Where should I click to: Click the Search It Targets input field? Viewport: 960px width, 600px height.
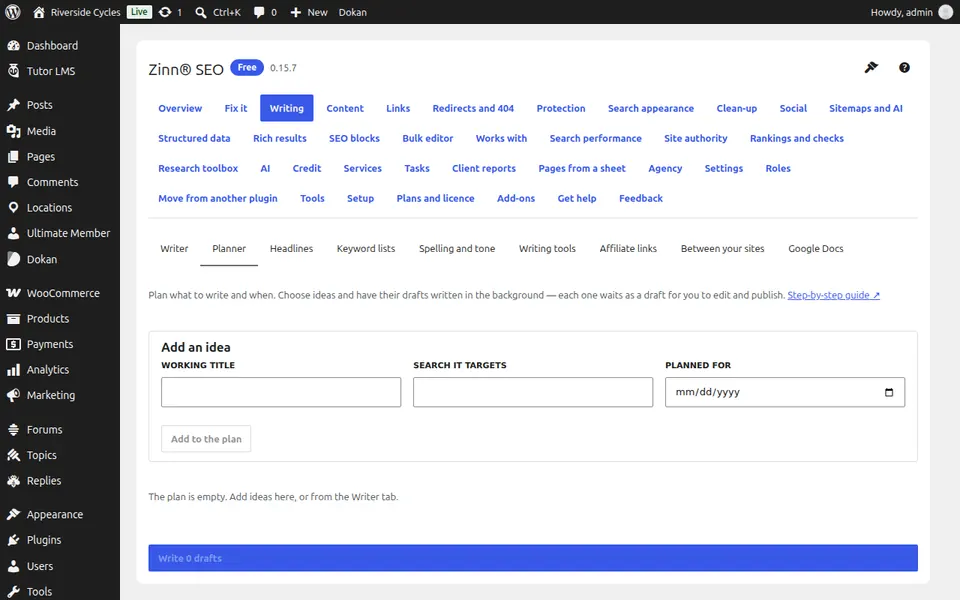[533, 392]
